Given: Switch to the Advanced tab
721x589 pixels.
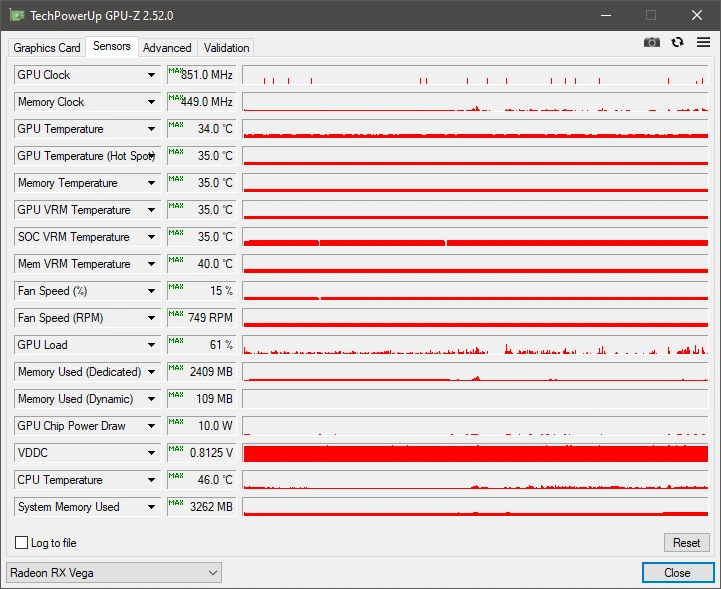Looking at the screenshot, I should 167,48.
